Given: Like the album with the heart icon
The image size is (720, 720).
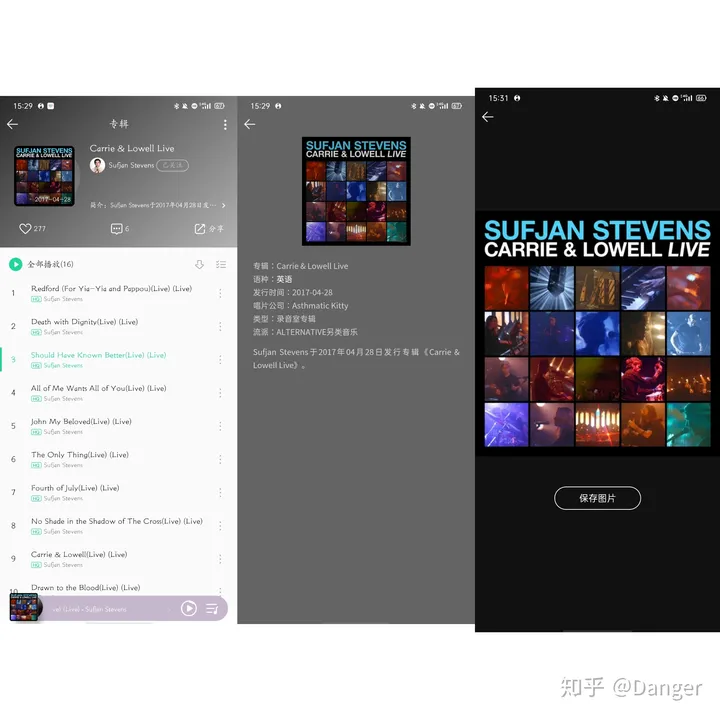Looking at the screenshot, I should (25, 229).
